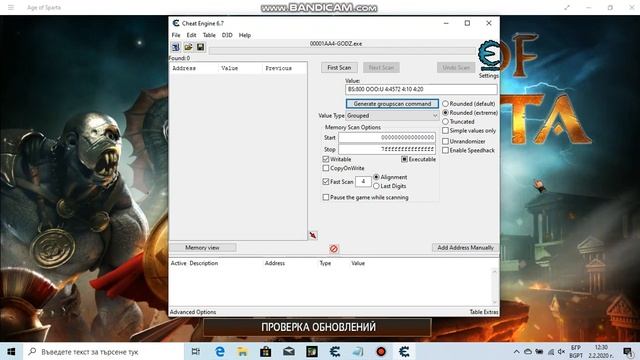Image resolution: width=640 pixels, height=360 pixels.
Task: Click the scan Value input field
Action: point(421,89)
